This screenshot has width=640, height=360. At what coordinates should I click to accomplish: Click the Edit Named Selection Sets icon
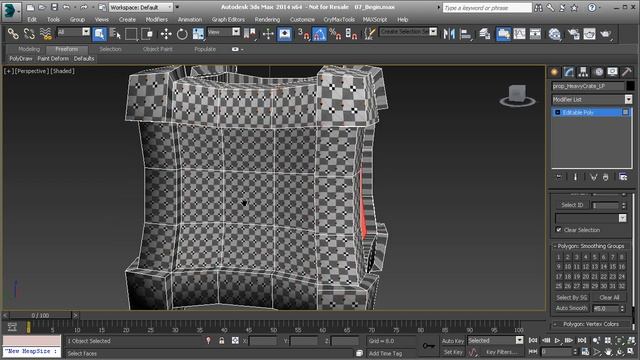369,34
